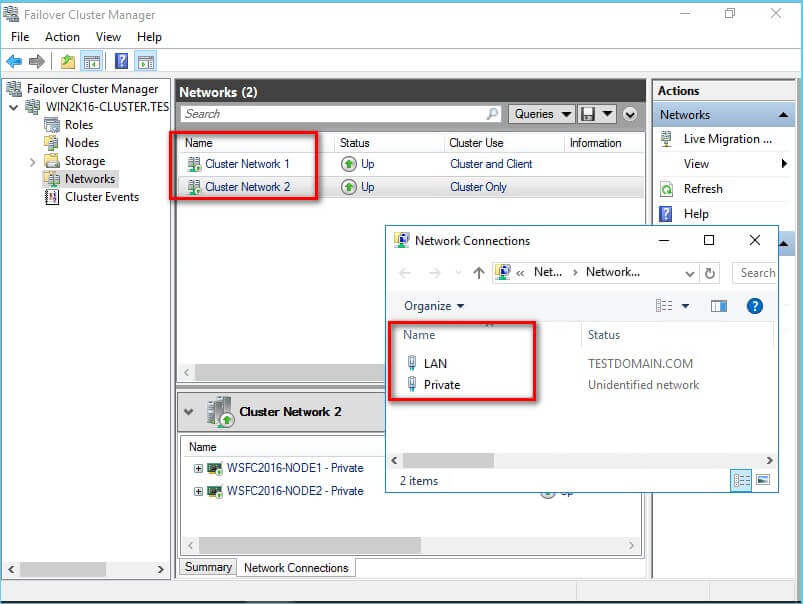803x604 pixels.
Task: Select Networks in the cluster tree
Action: pyautogui.click(x=90, y=179)
